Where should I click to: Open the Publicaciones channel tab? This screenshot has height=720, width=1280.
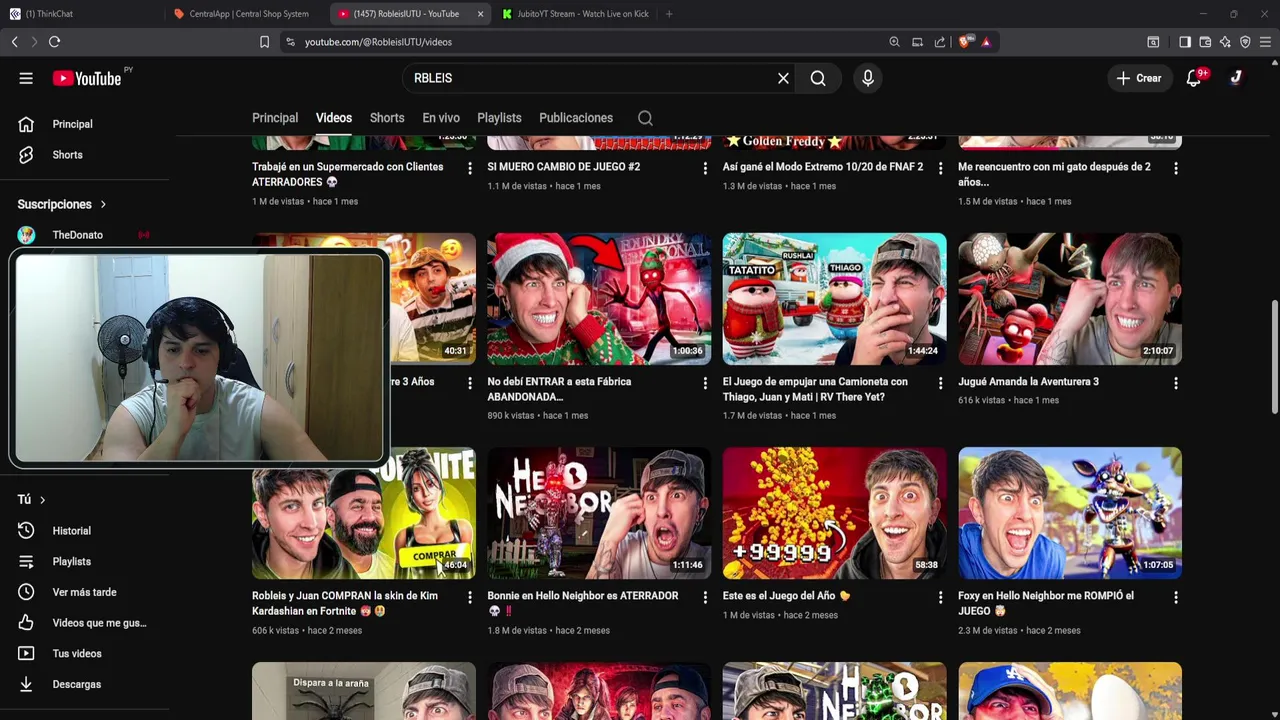click(576, 118)
